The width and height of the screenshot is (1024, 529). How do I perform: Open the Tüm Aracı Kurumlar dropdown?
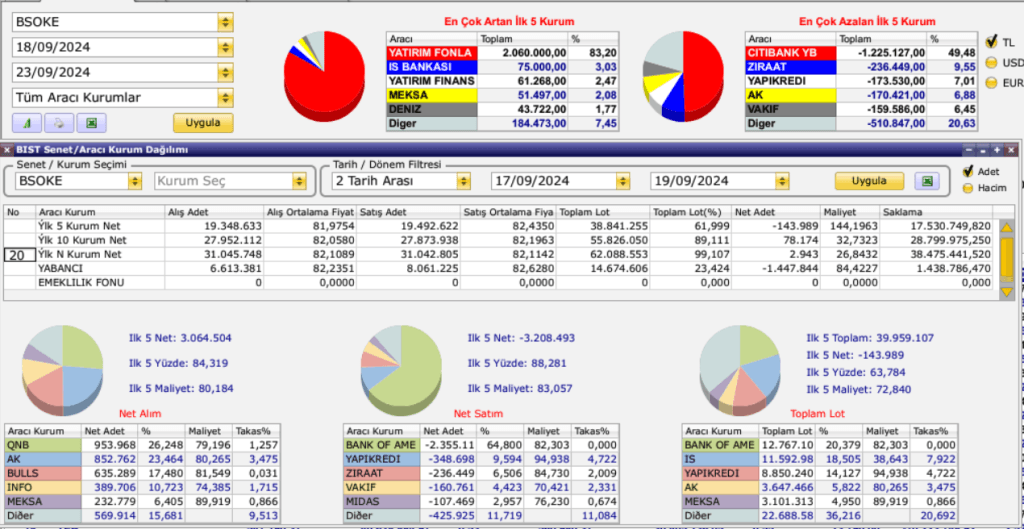(225, 98)
